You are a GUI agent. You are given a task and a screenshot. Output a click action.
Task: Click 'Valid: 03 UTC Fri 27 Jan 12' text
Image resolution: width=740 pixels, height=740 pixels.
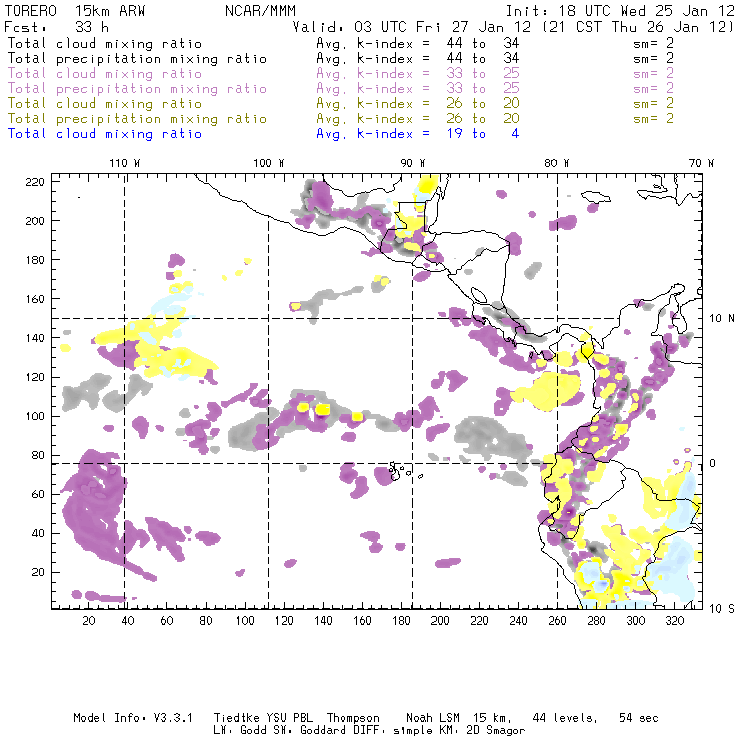(412, 27)
